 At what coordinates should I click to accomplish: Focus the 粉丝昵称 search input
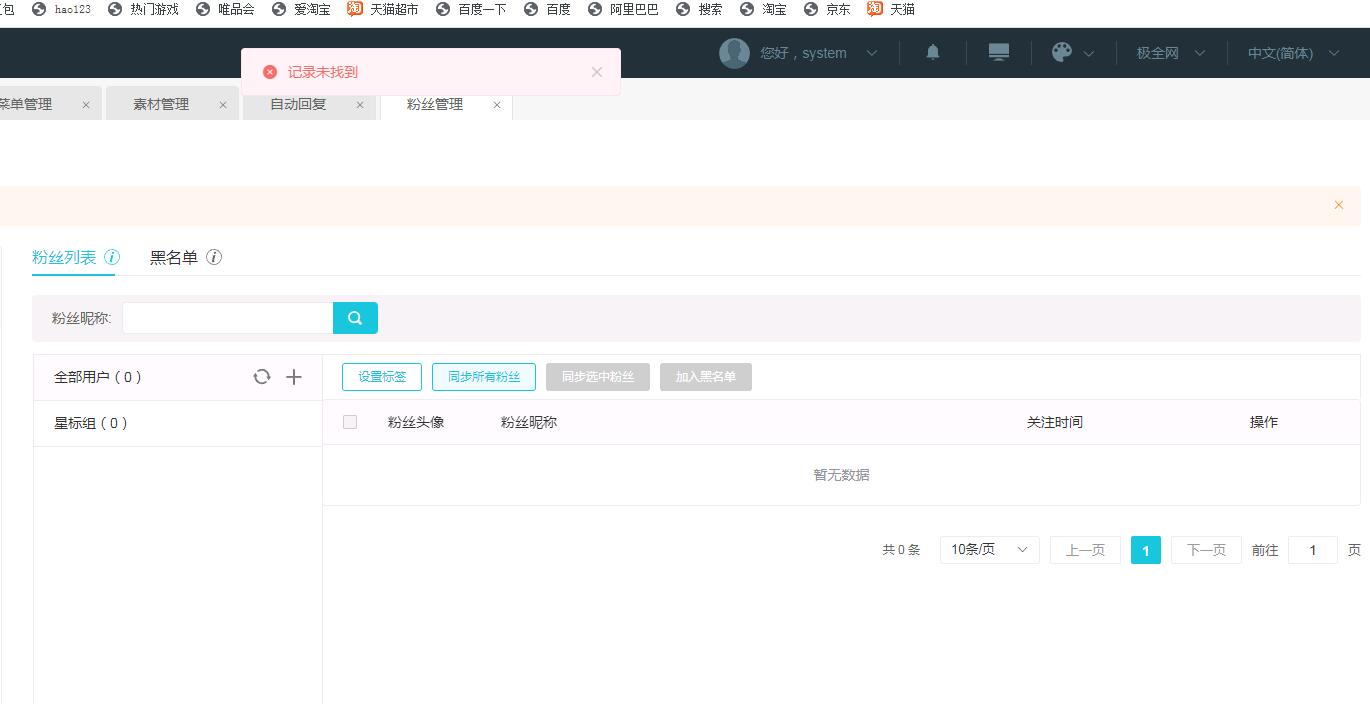228,318
